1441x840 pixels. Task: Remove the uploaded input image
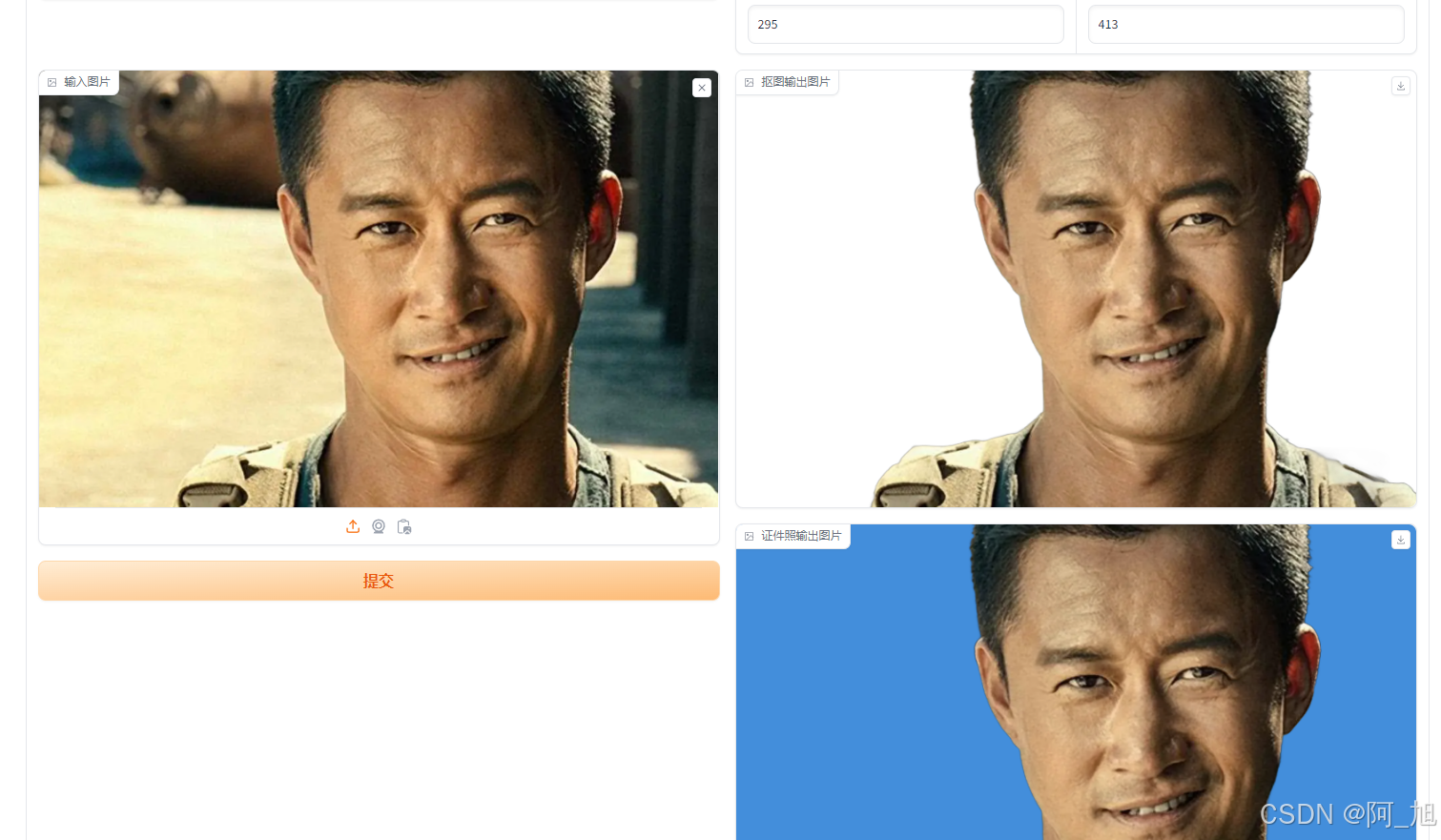point(702,87)
